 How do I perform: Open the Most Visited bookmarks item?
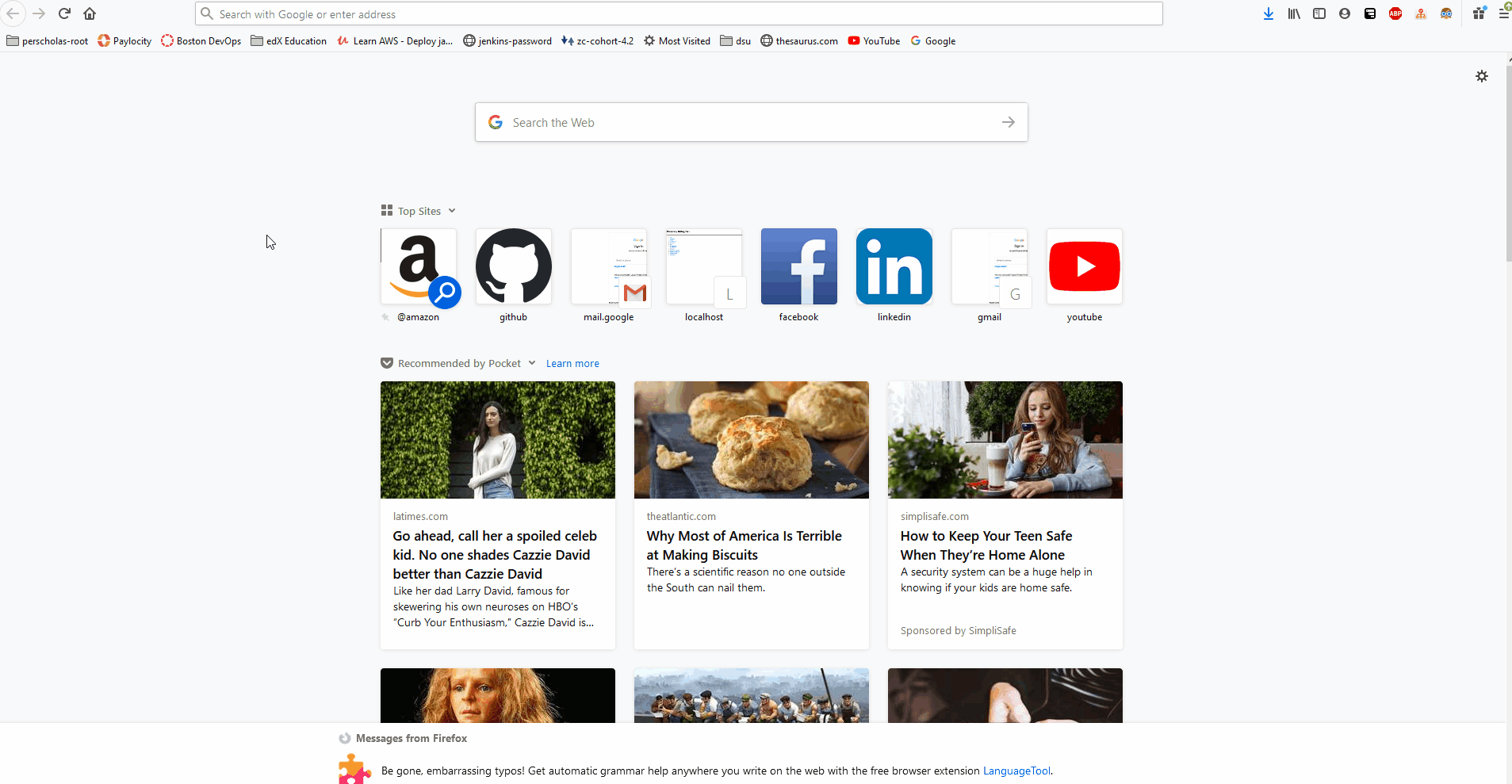tap(676, 41)
